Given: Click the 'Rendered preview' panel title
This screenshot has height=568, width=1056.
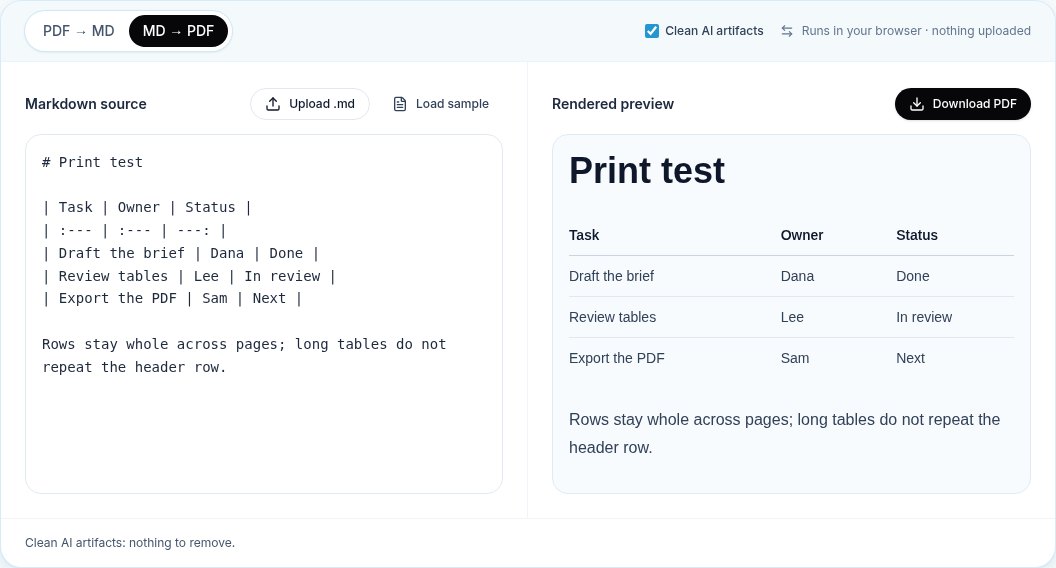Looking at the screenshot, I should click(613, 104).
